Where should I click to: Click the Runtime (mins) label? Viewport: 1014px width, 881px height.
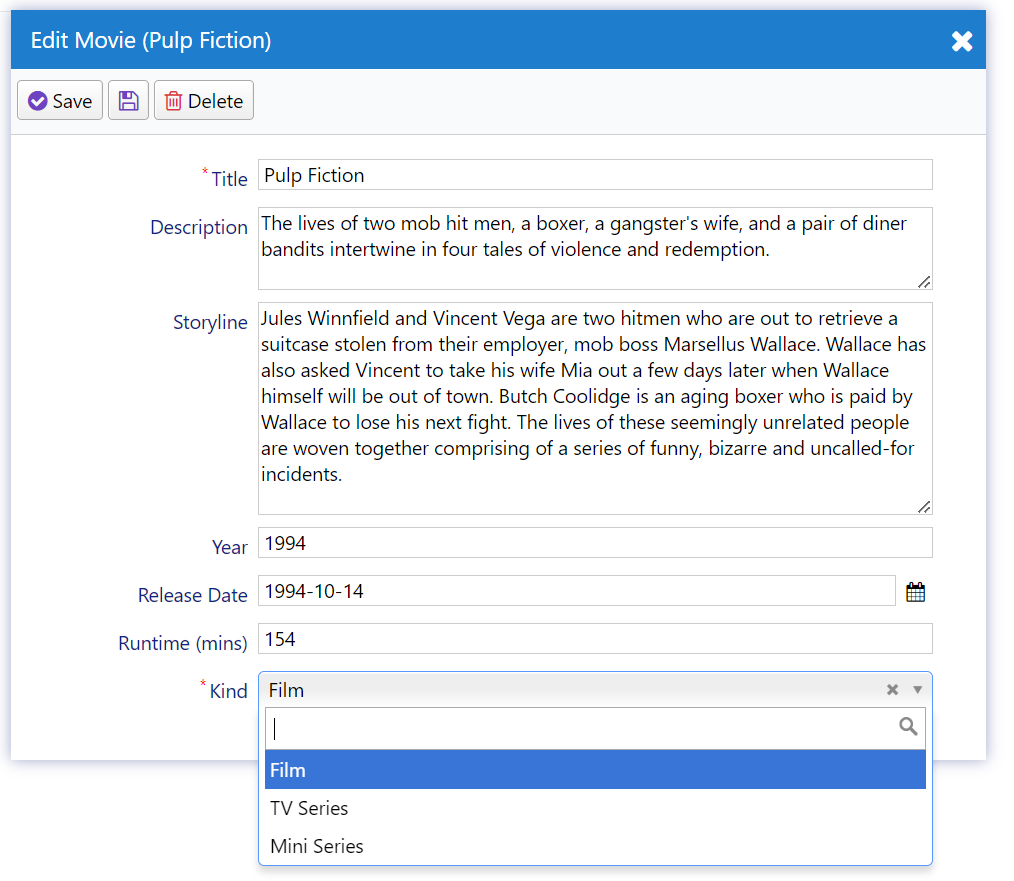[x=183, y=643]
